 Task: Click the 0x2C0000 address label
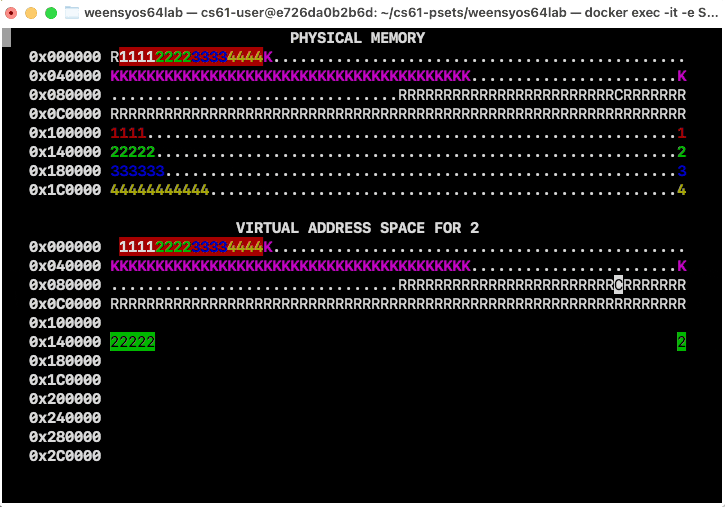tap(65, 456)
